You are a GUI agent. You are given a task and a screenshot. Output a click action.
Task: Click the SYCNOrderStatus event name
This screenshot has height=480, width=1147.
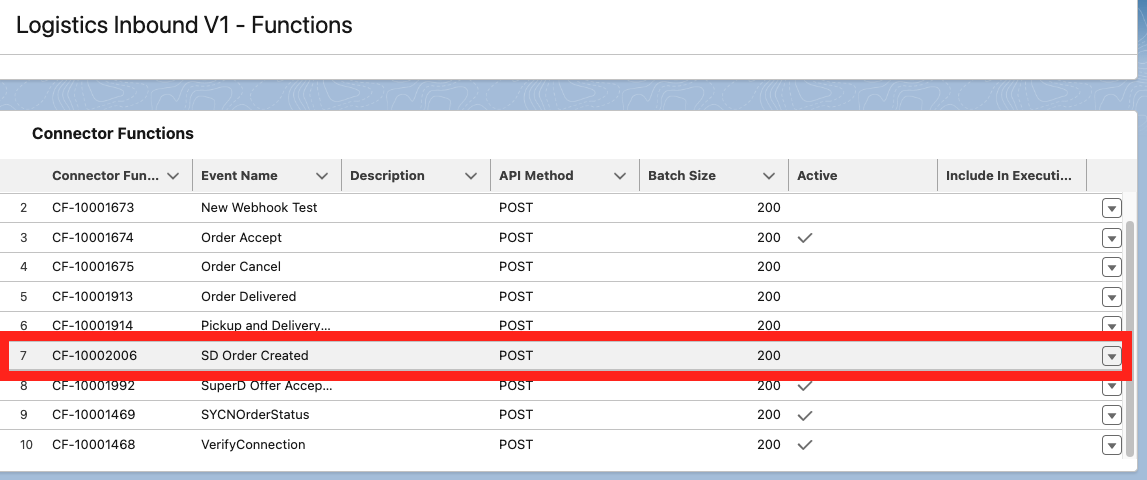[x=255, y=415]
